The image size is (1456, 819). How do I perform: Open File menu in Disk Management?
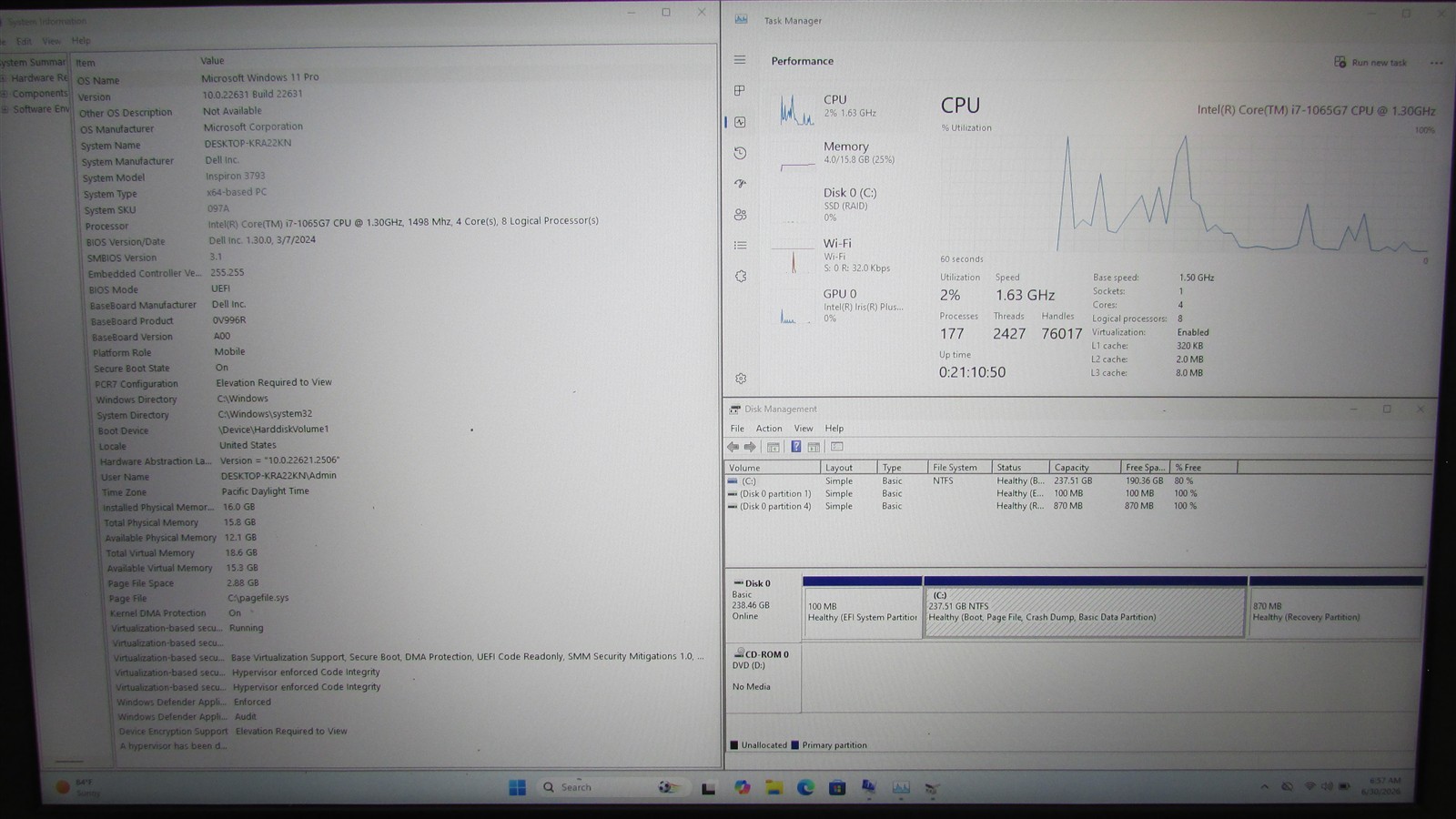click(x=737, y=429)
